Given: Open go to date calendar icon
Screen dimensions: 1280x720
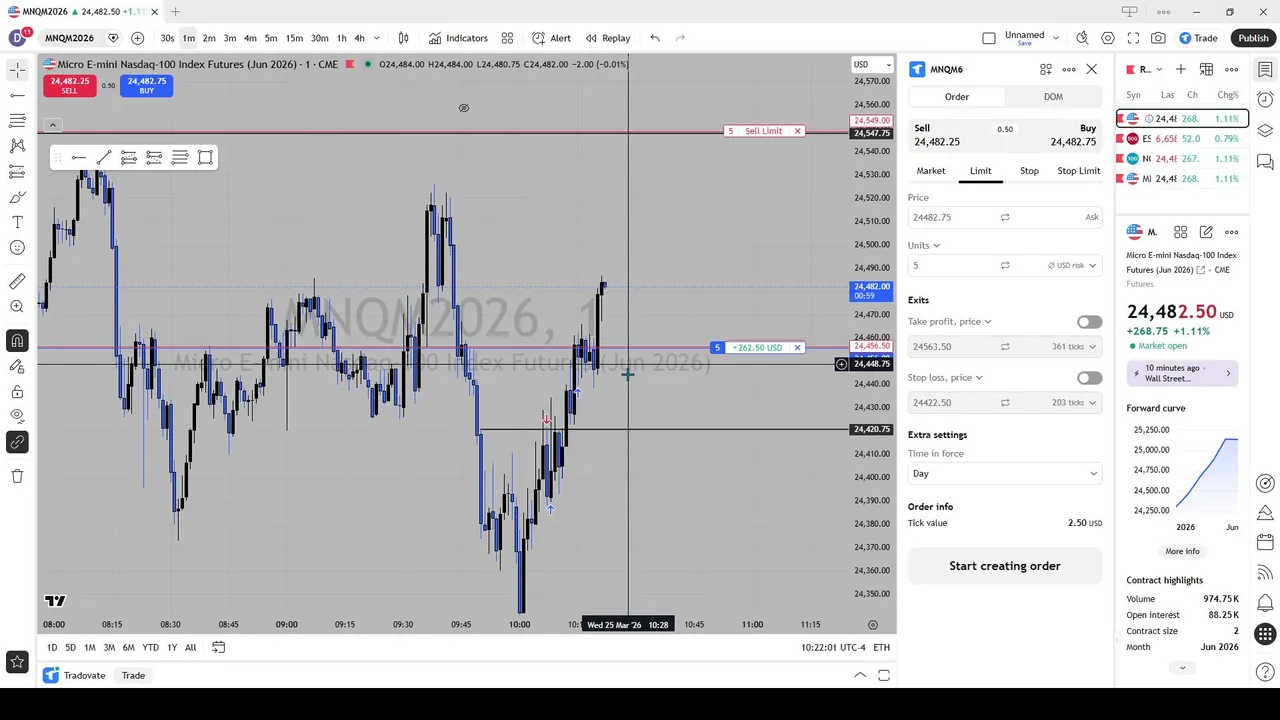Looking at the screenshot, I should point(218,647).
